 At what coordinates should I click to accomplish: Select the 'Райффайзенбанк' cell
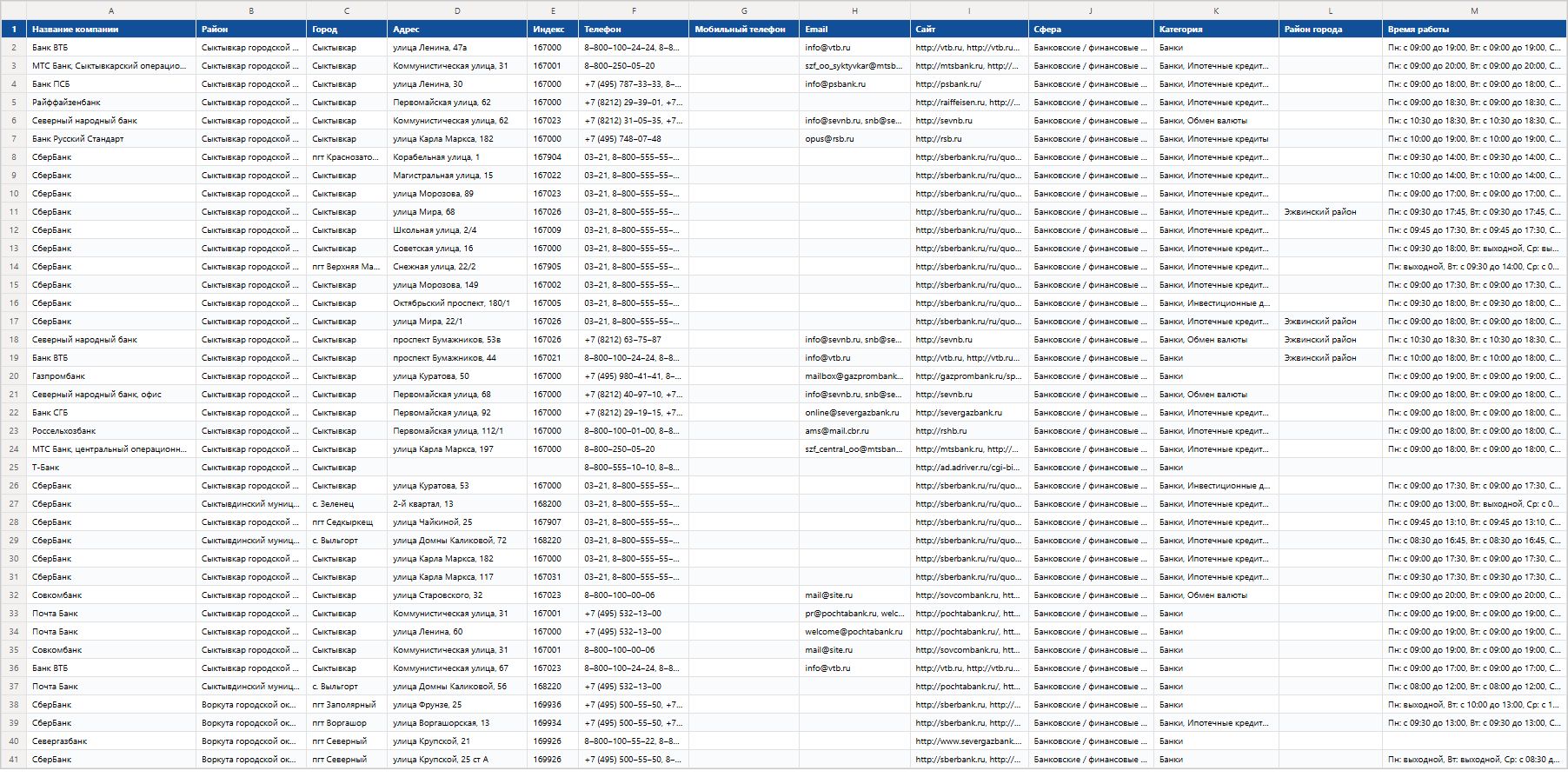click(111, 103)
